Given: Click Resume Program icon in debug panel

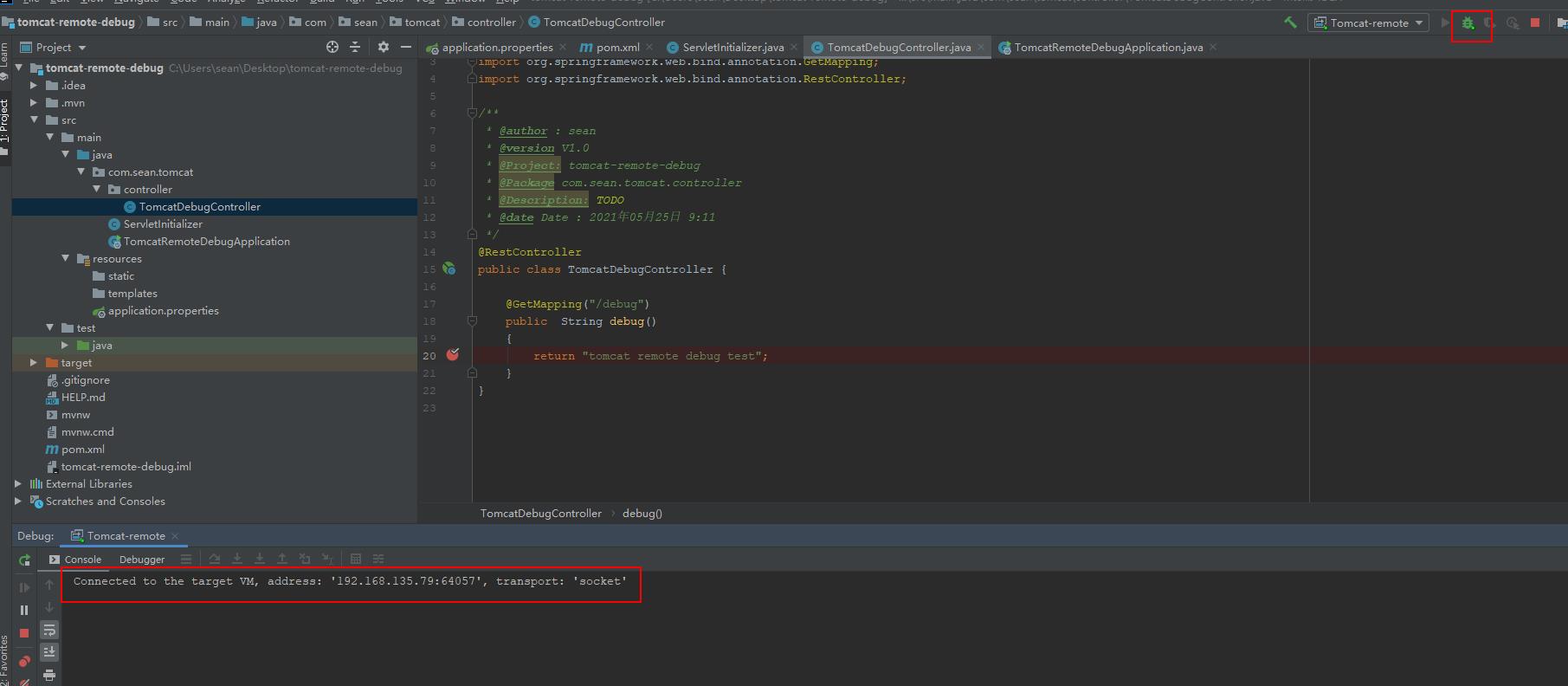Looking at the screenshot, I should [x=24, y=587].
